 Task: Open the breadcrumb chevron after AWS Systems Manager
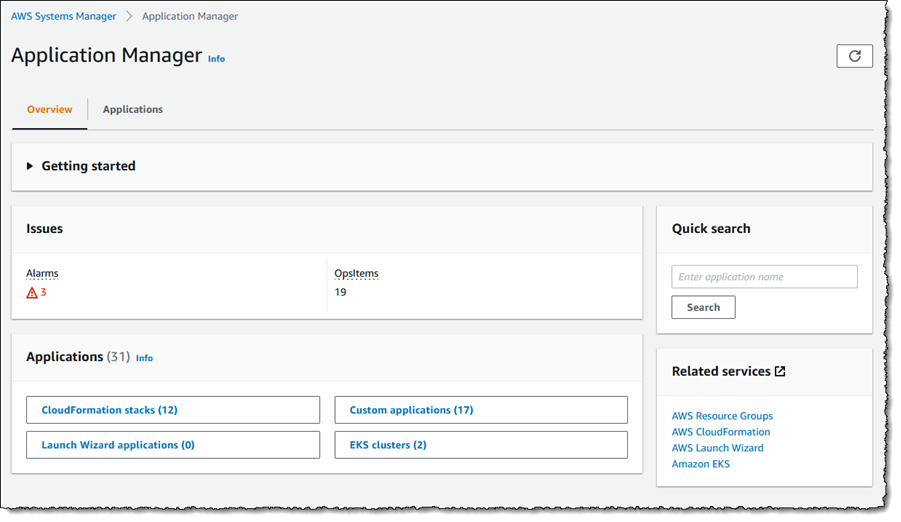pyautogui.click(x=129, y=16)
